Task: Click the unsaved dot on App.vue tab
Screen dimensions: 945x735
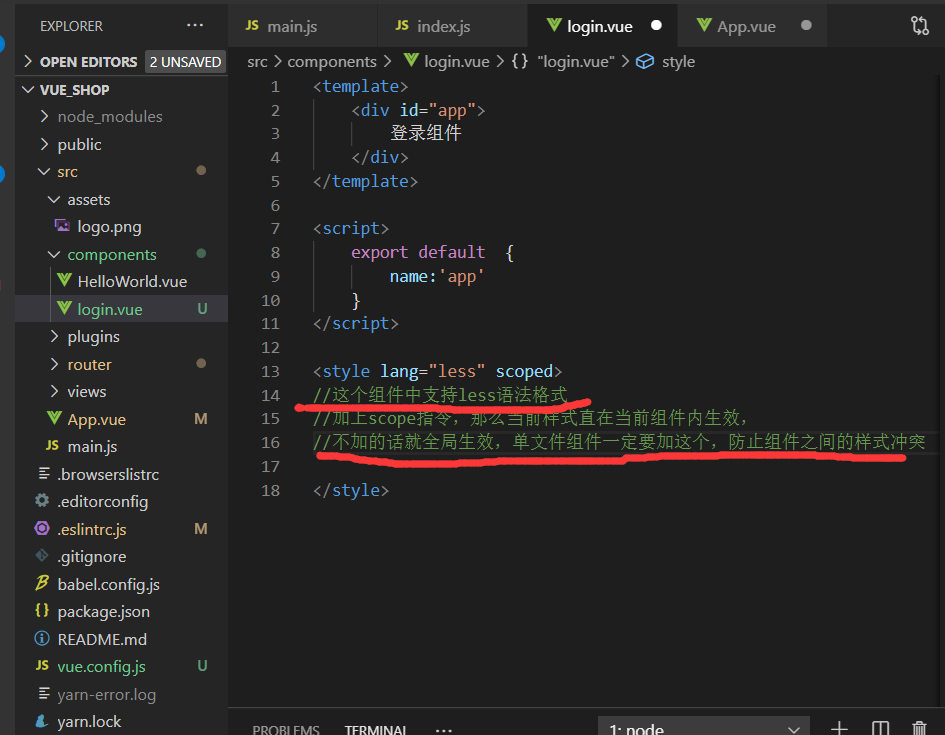Action: [806, 25]
